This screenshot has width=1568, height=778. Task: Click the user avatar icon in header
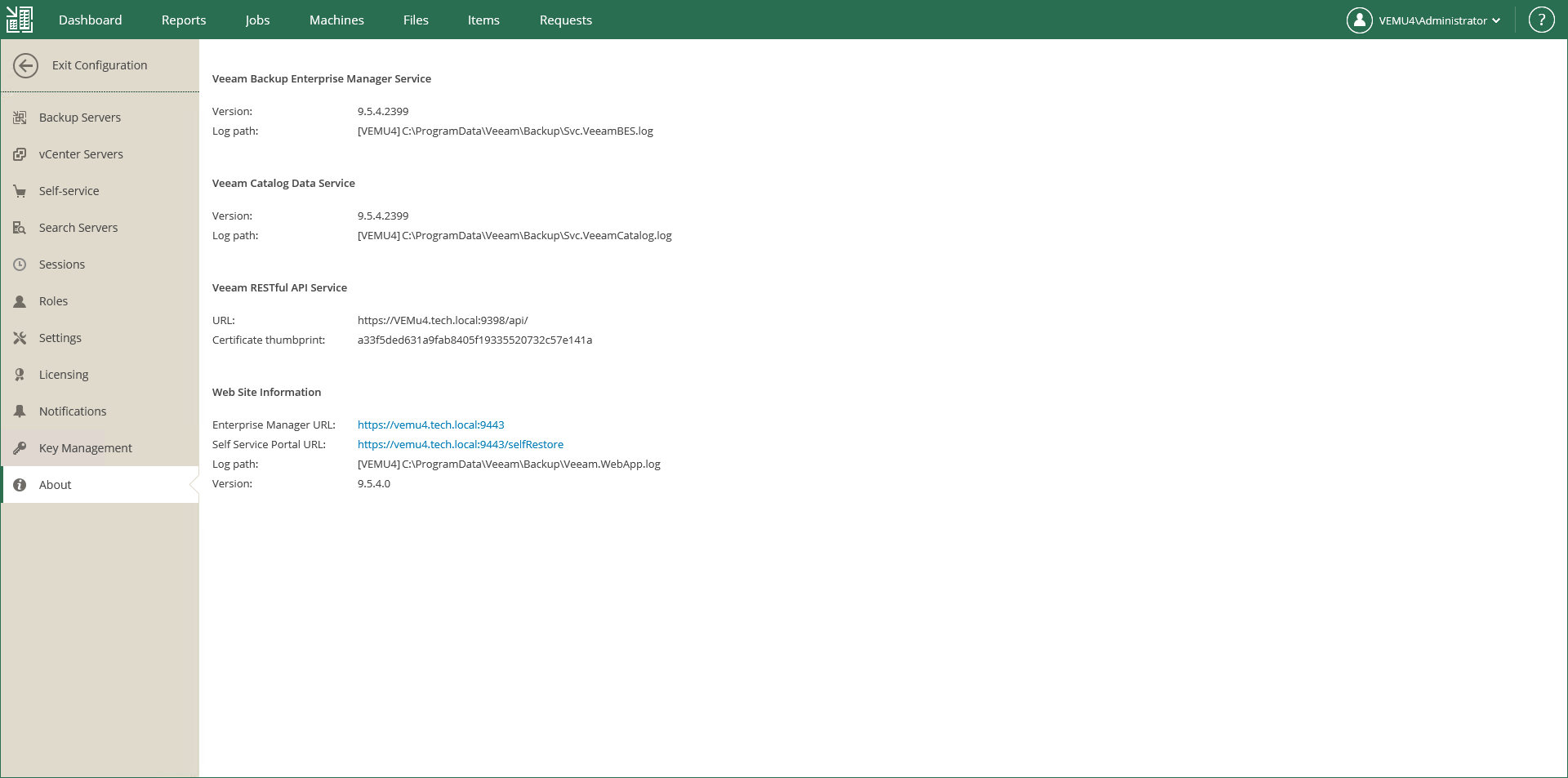tap(1360, 20)
